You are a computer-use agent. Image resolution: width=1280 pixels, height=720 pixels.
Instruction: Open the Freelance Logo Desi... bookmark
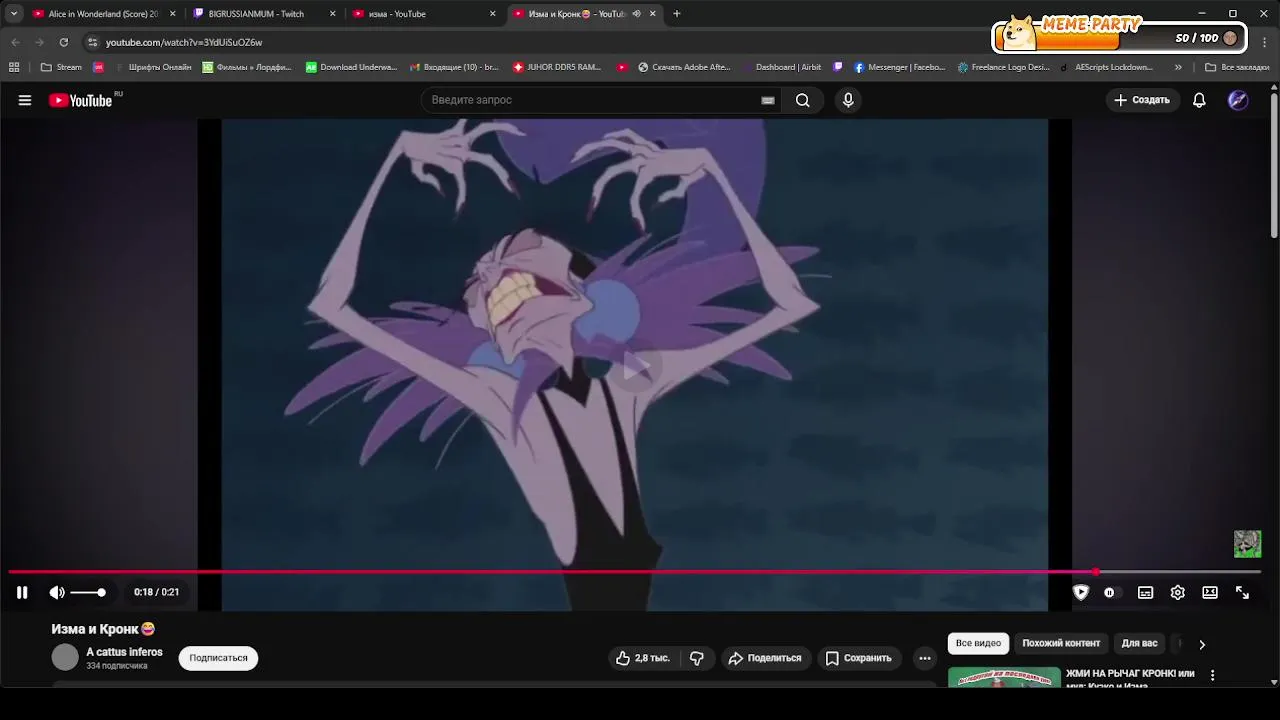click(1003, 67)
